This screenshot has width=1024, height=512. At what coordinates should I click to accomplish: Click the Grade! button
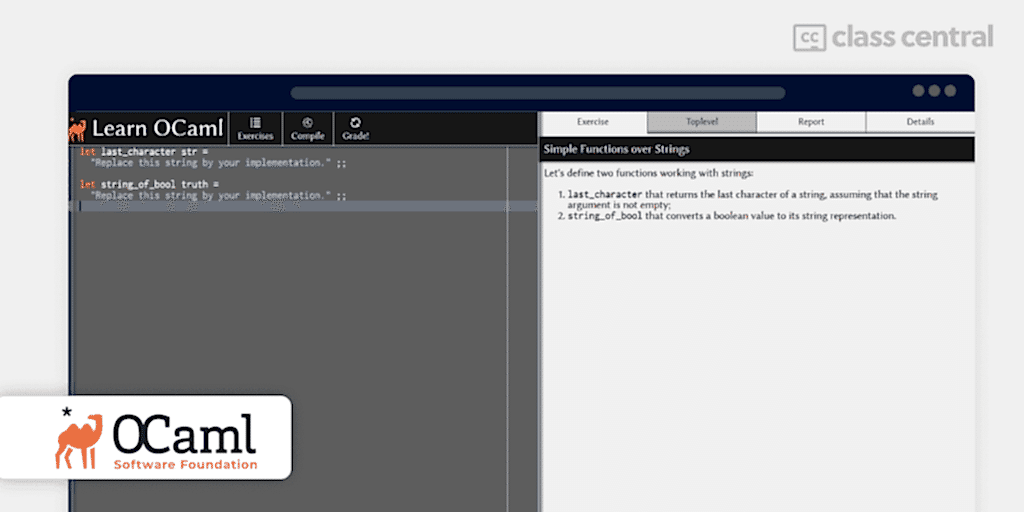pos(356,129)
